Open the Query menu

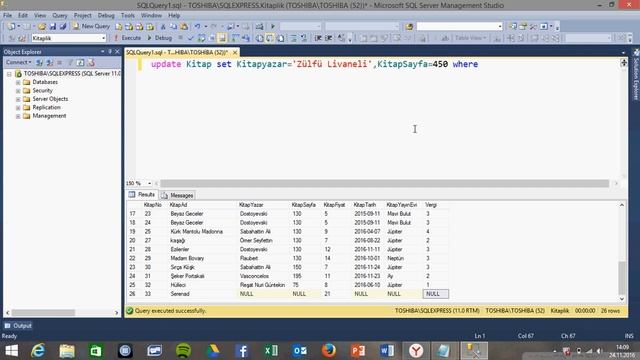point(60,16)
